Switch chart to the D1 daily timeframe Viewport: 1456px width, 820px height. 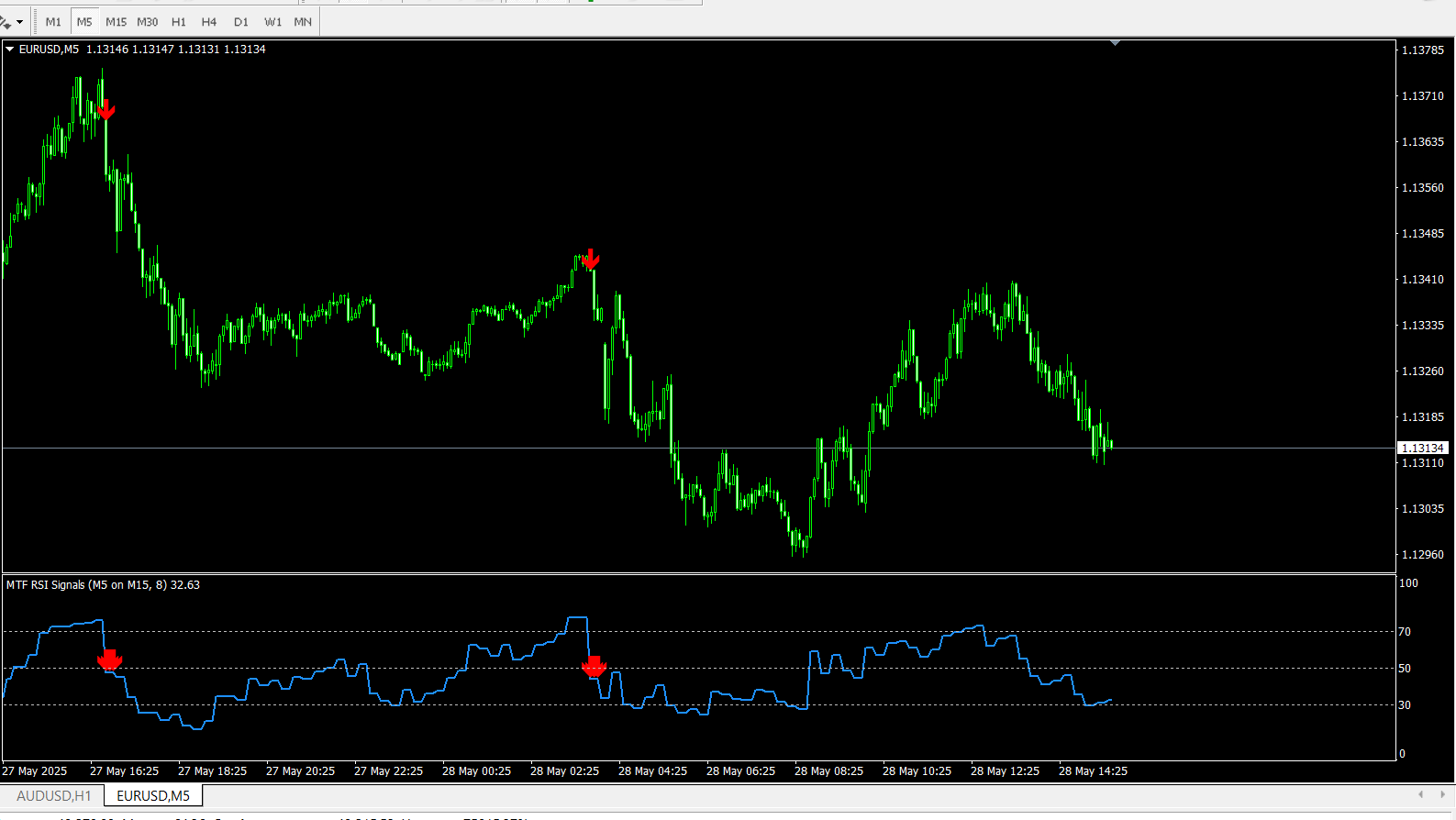click(241, 22)
